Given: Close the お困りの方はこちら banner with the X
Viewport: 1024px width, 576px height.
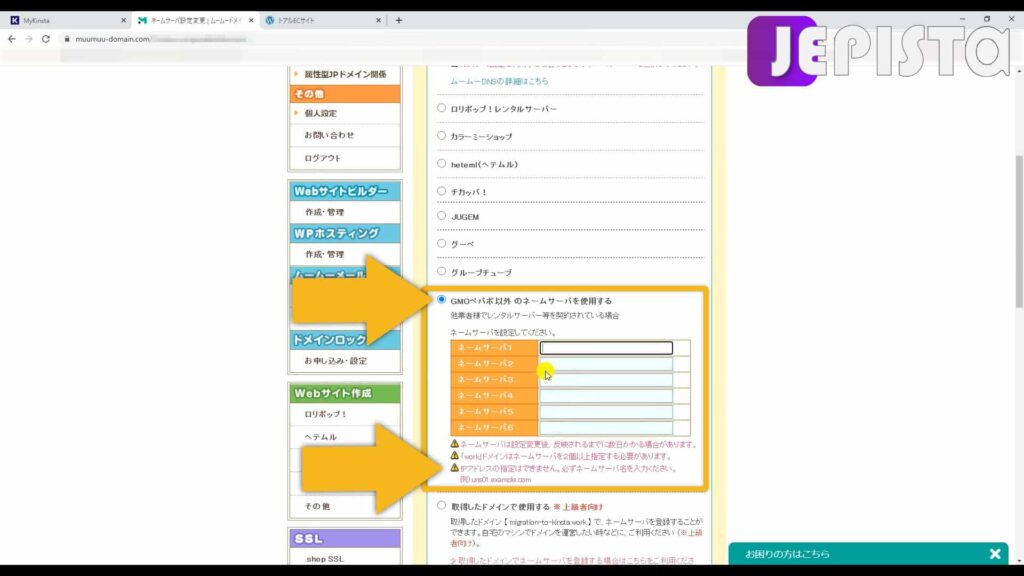Looking at the screenshot, I should (x=995, y=553).
